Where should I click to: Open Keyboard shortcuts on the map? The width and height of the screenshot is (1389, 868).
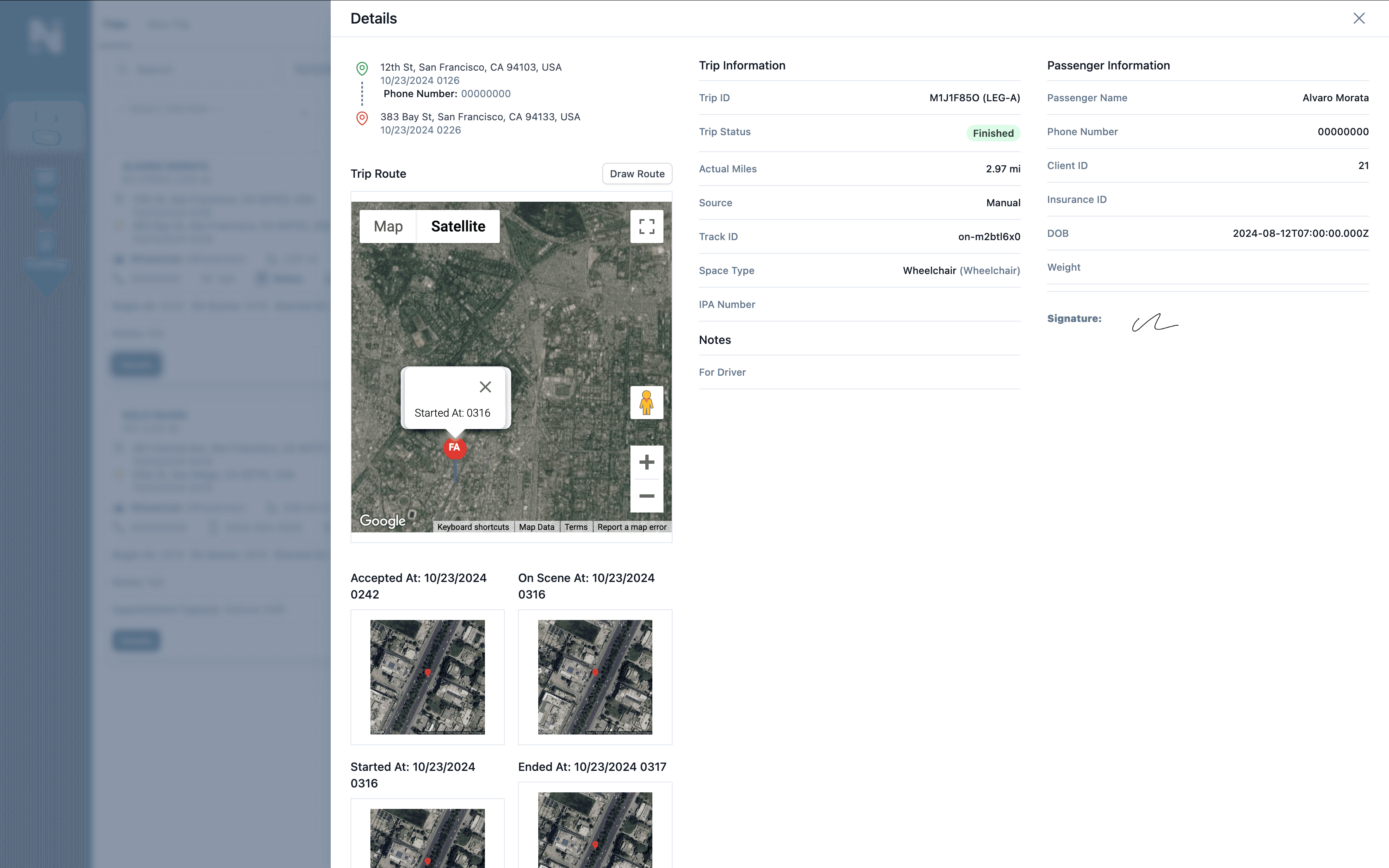pyautogui.click(x=473, y=527)
